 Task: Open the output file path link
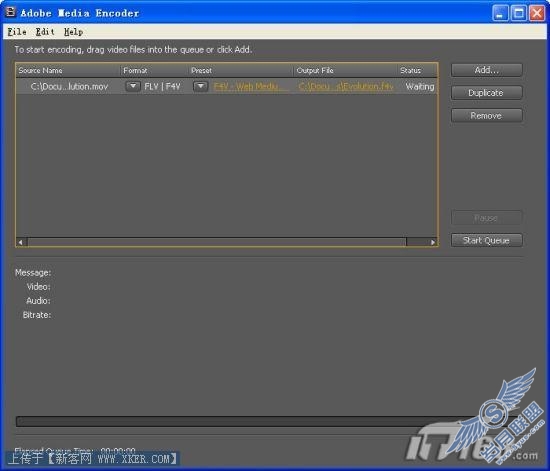(346, 86)
